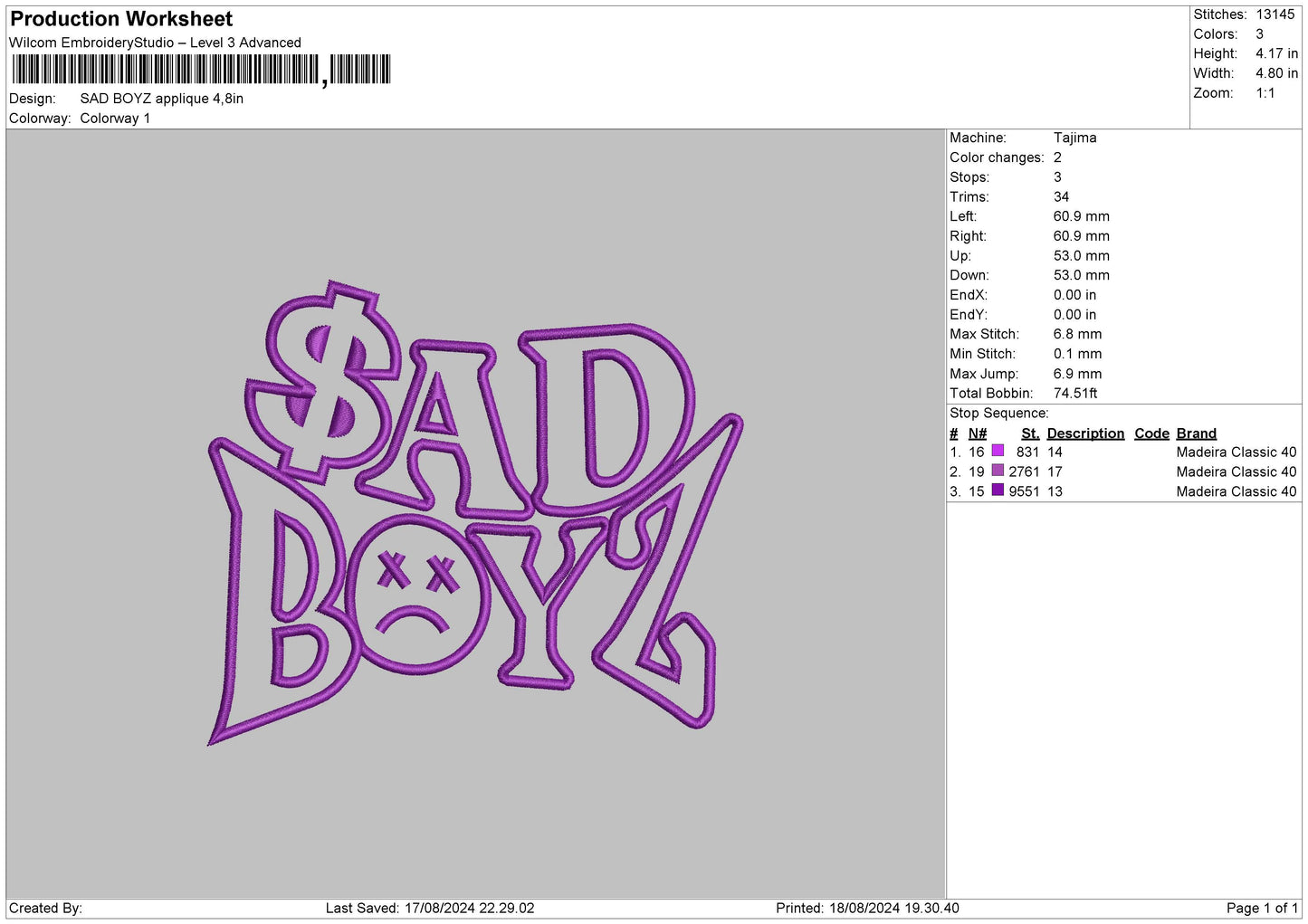Screen dimensions: 1308x924
Task: Click the color swatch for stop 1
Action: 998,451
